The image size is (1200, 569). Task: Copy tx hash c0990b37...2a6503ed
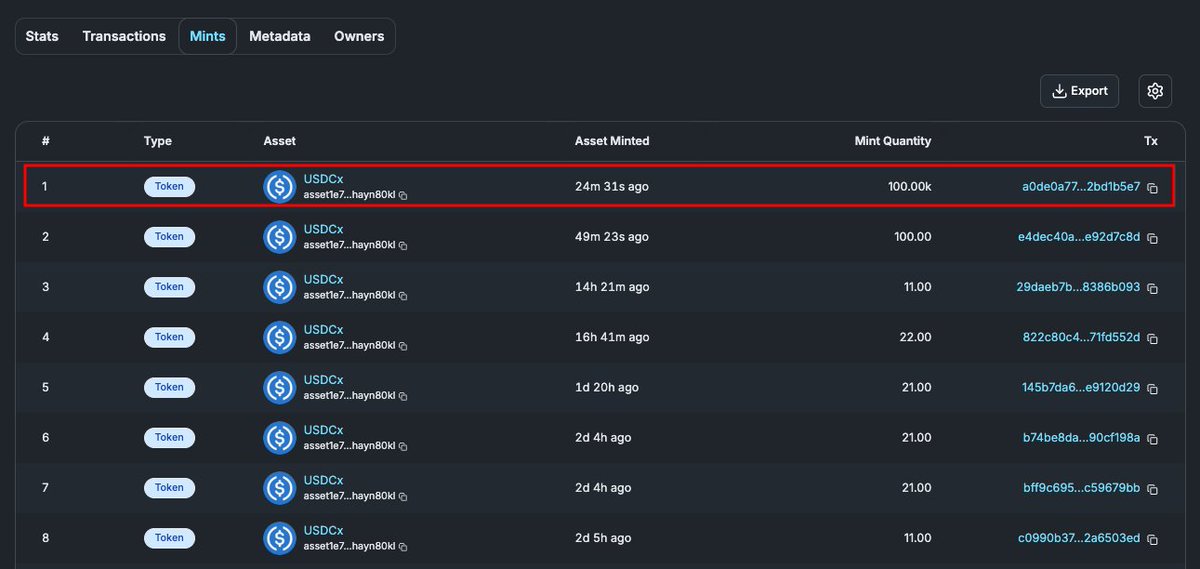tap(1152, 538)
